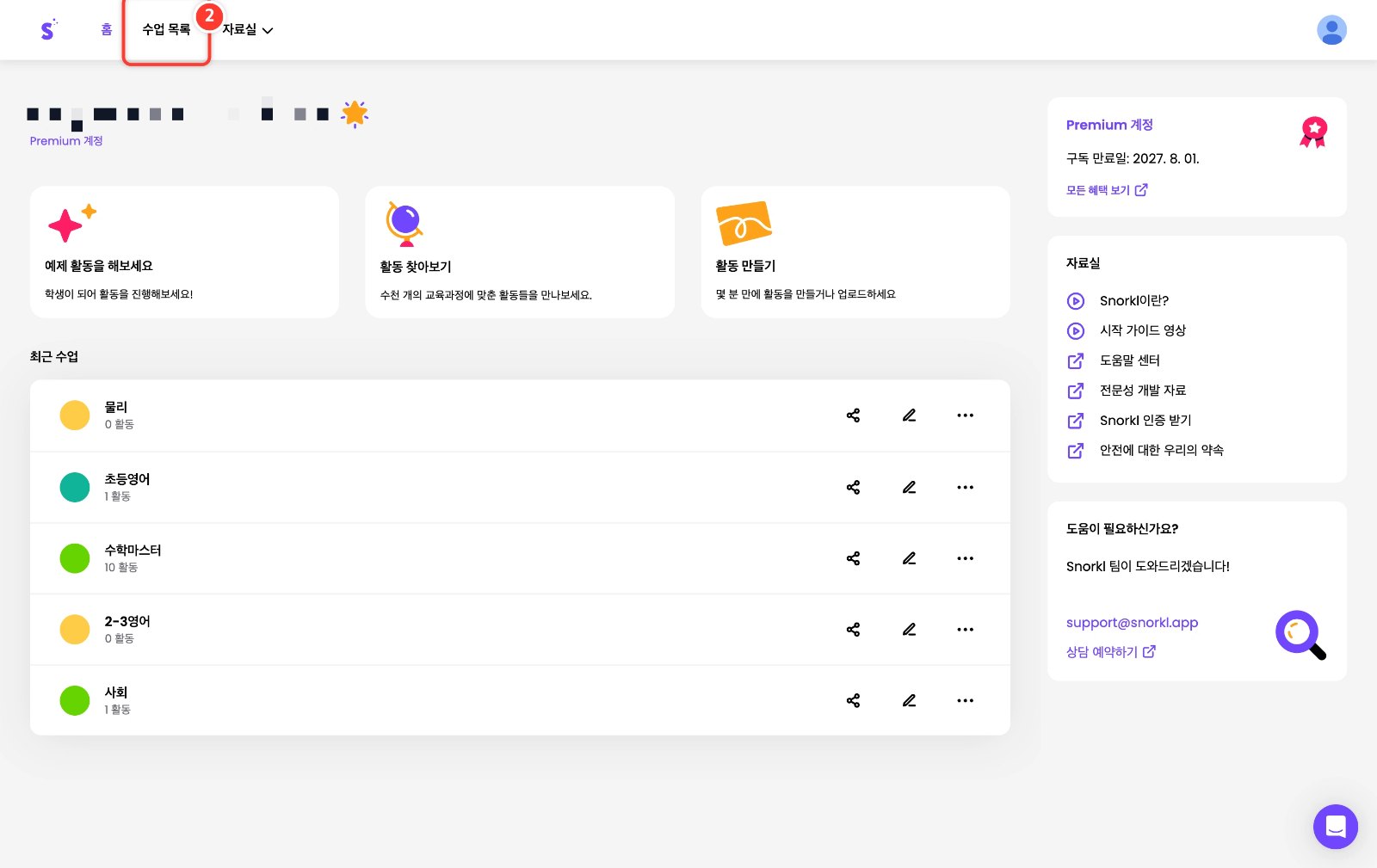Edit the 수학마스터 class
Image resolution: width=1377 pixels, height=868 pixels.
pos(909,558)
